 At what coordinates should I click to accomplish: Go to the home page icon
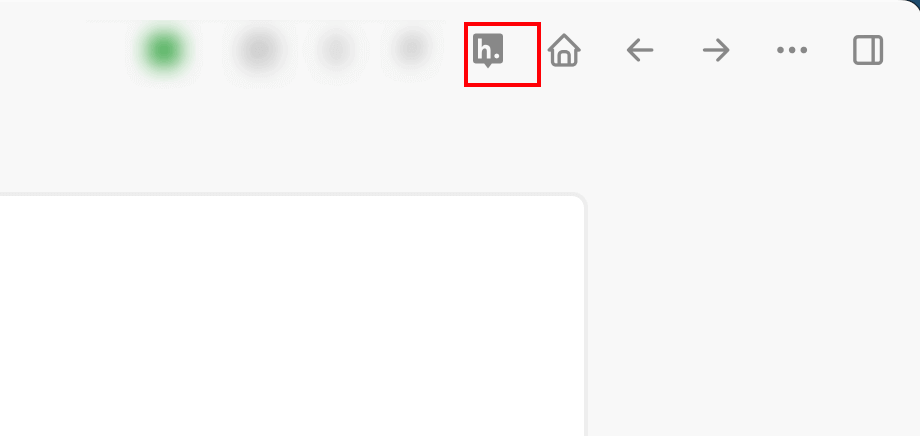[x=564, y=50]
